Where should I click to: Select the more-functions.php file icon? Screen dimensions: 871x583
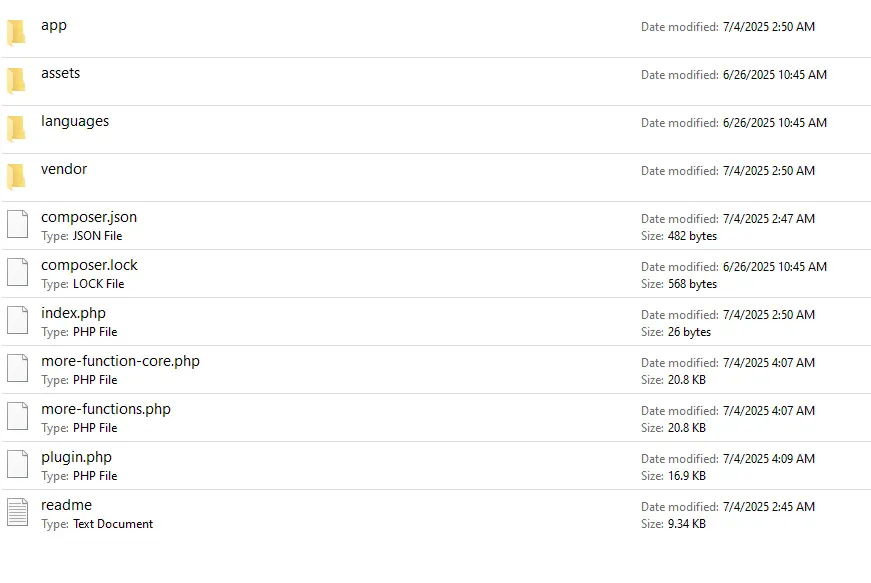tap(17, 416)
